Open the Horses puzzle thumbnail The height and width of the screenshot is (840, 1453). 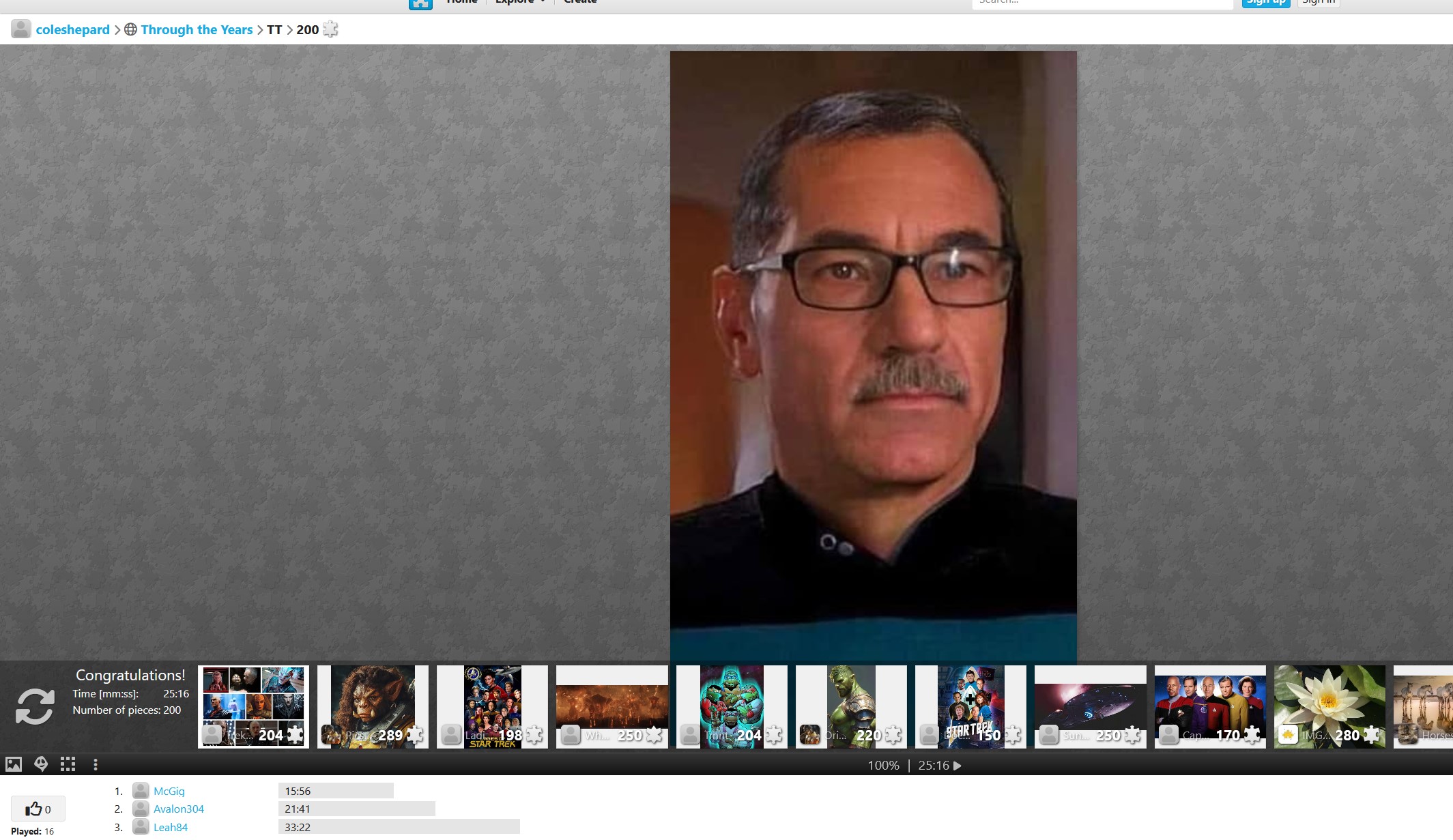(x=1423, y=706)
